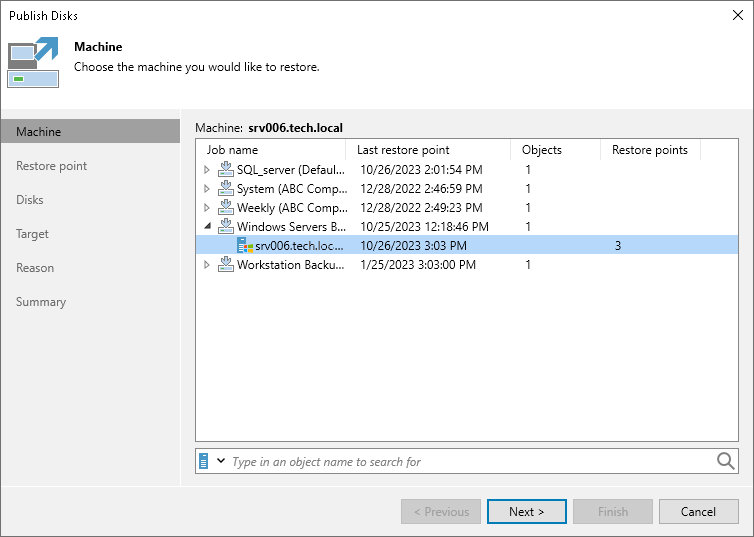Go to the Restore point wizard step

[x=51, y=166]
